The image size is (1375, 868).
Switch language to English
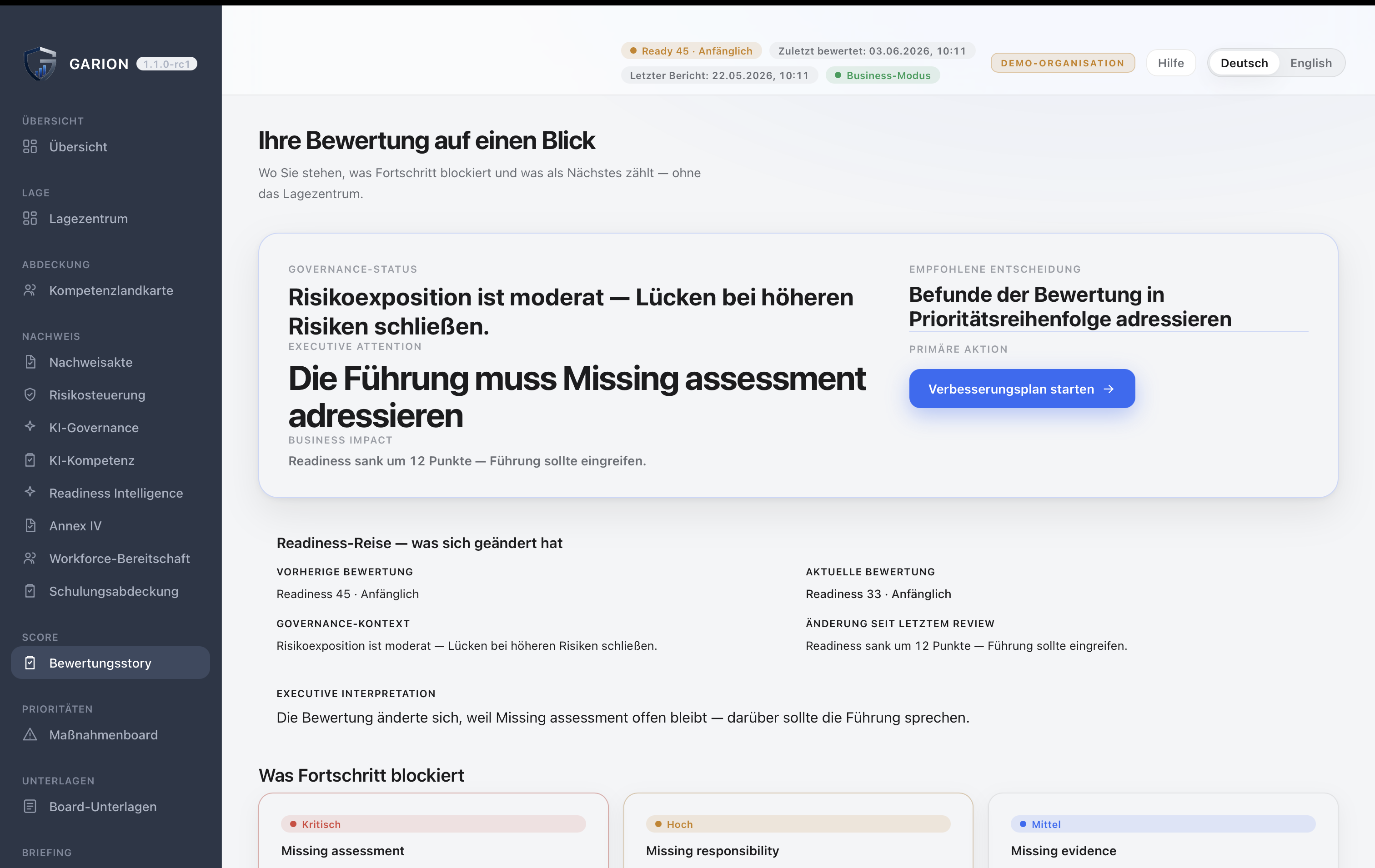(1310, 63)
